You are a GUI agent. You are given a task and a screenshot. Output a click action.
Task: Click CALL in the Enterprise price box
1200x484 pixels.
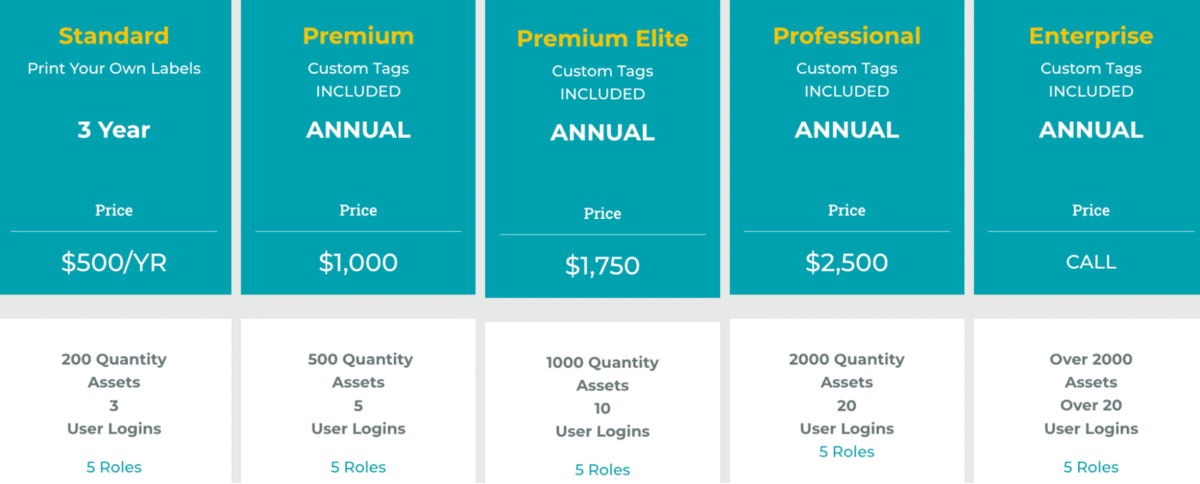pos(1091,263)
